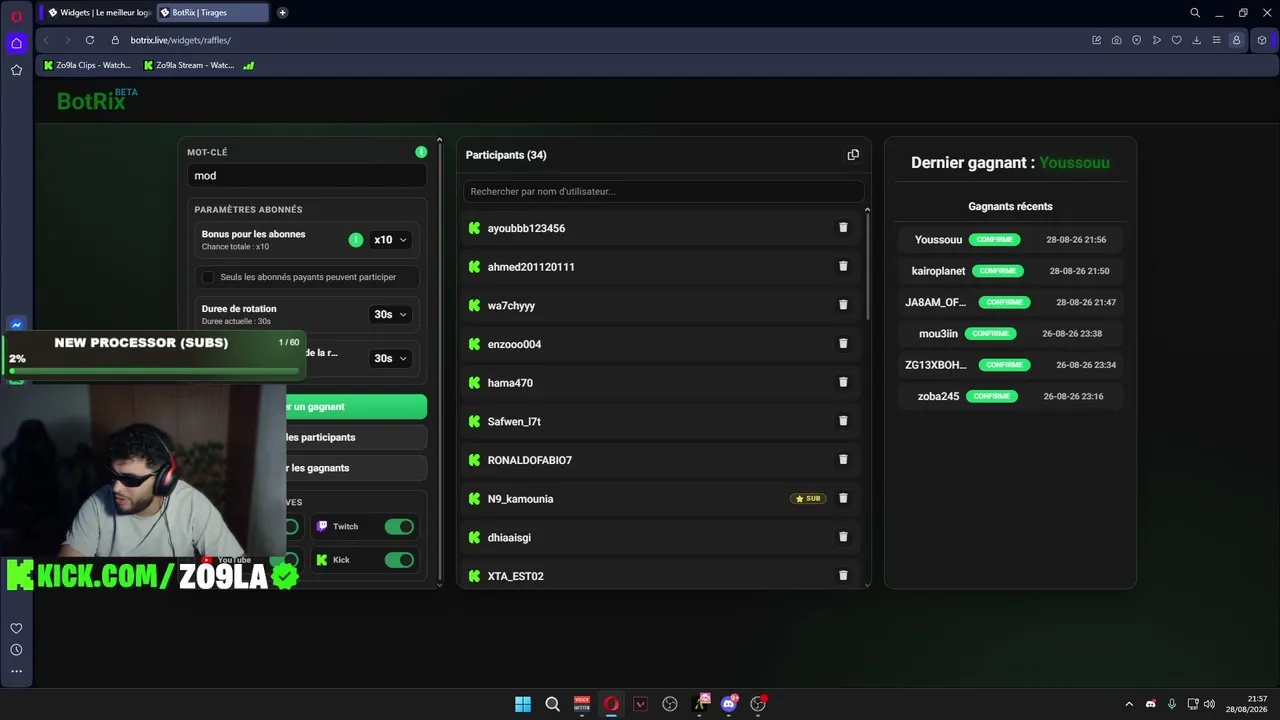Select the zoba245 recent winner entry
This screenshot has width=1280, height=720.
(1010, 396)
